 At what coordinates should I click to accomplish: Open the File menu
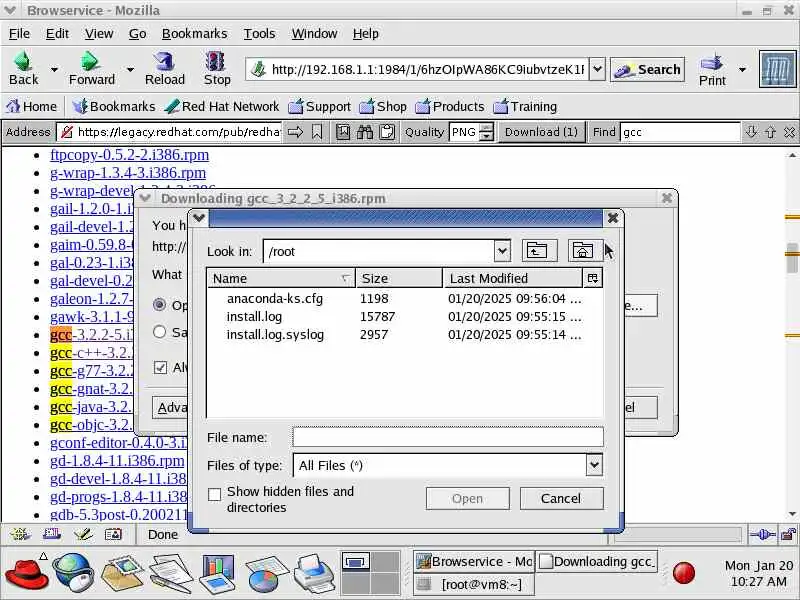click(19, 34)
